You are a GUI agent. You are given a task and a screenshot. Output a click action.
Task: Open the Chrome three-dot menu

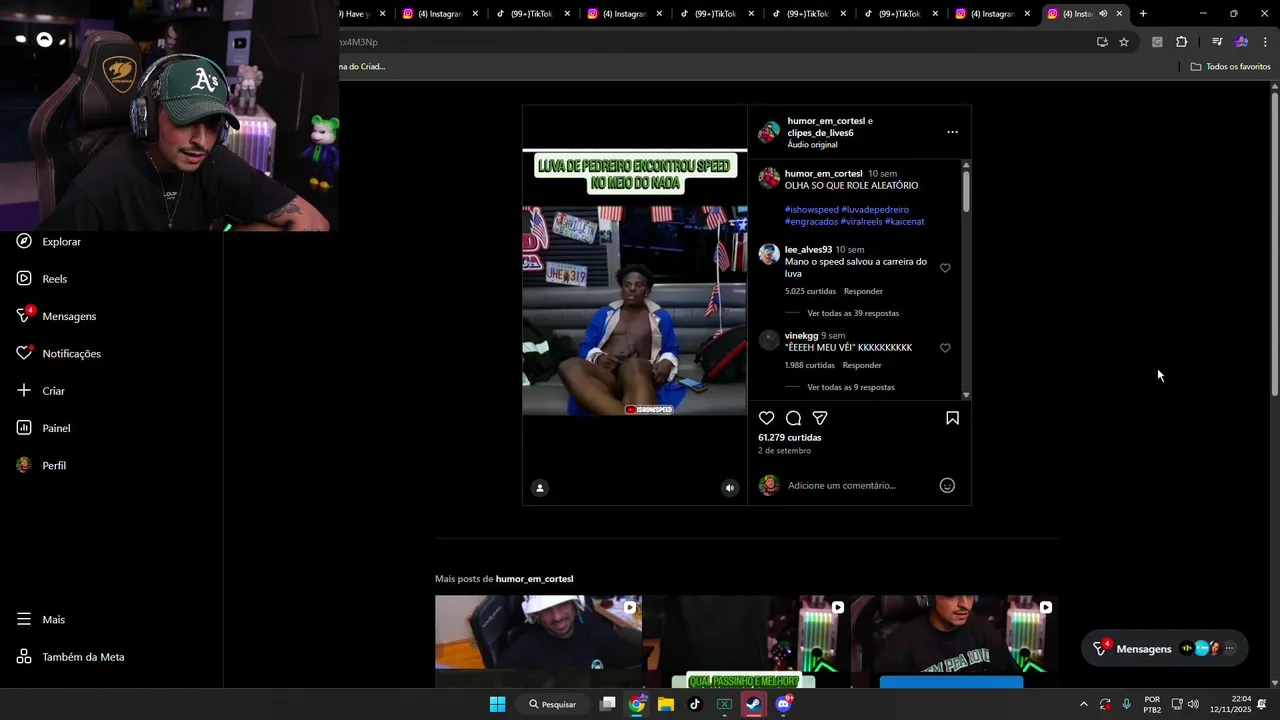click(x=1265, y=42)
